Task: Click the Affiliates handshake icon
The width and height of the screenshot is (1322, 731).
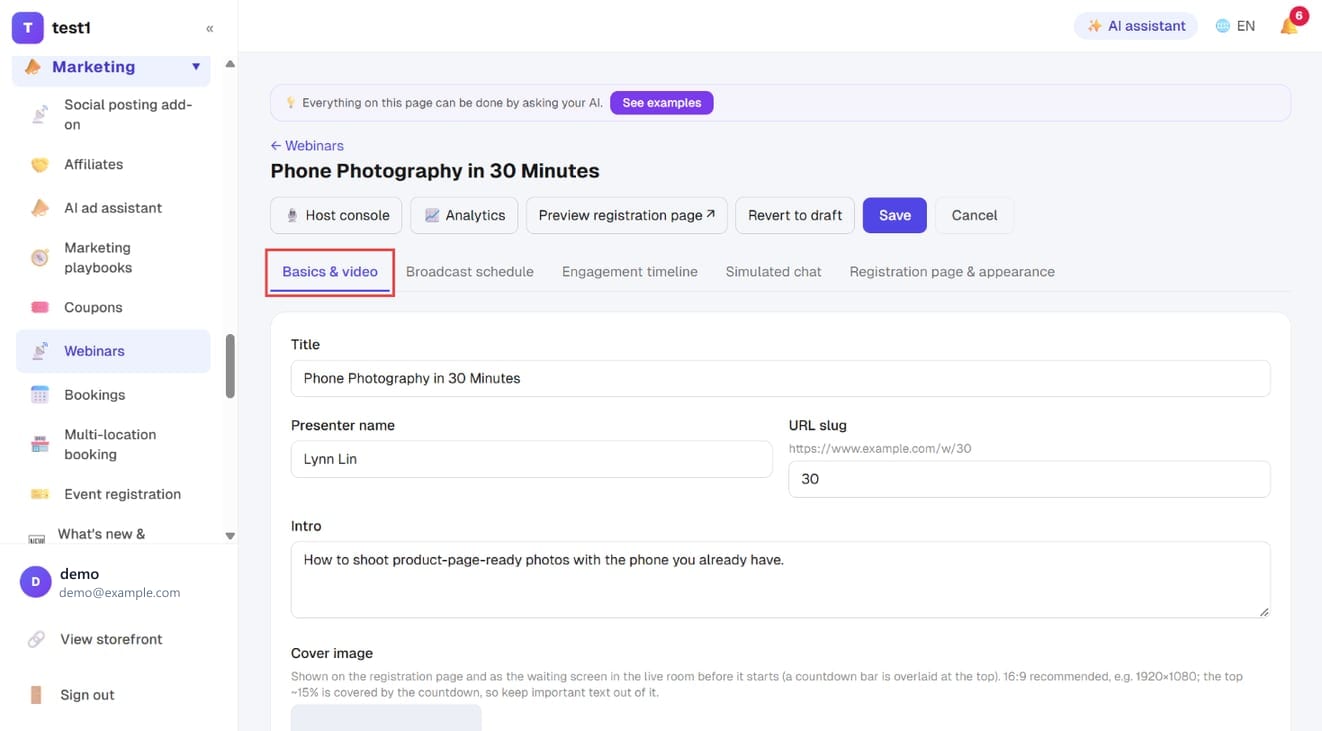Action: [40, 164]
